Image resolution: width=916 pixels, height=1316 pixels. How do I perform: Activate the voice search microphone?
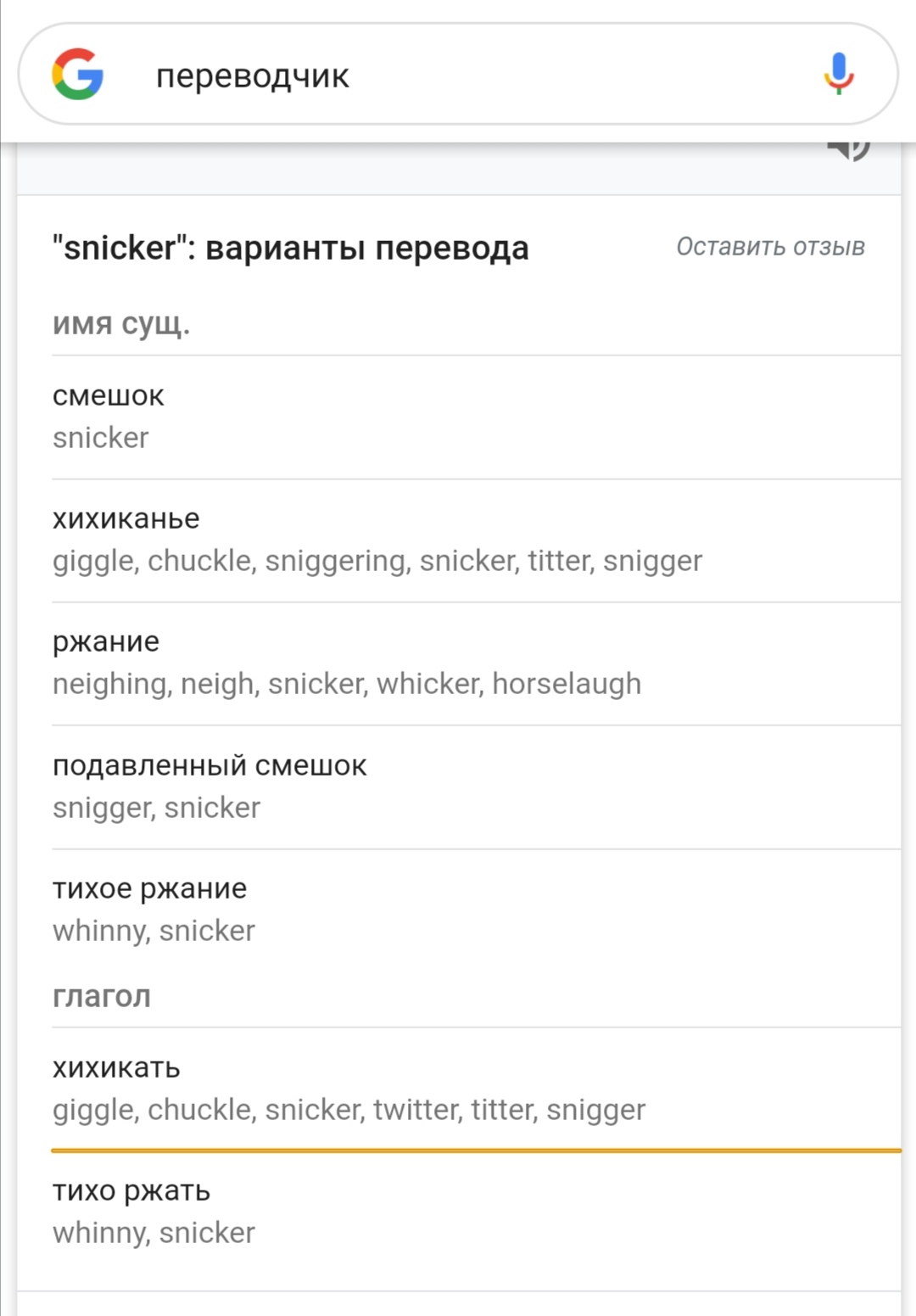tap(839, 74)
